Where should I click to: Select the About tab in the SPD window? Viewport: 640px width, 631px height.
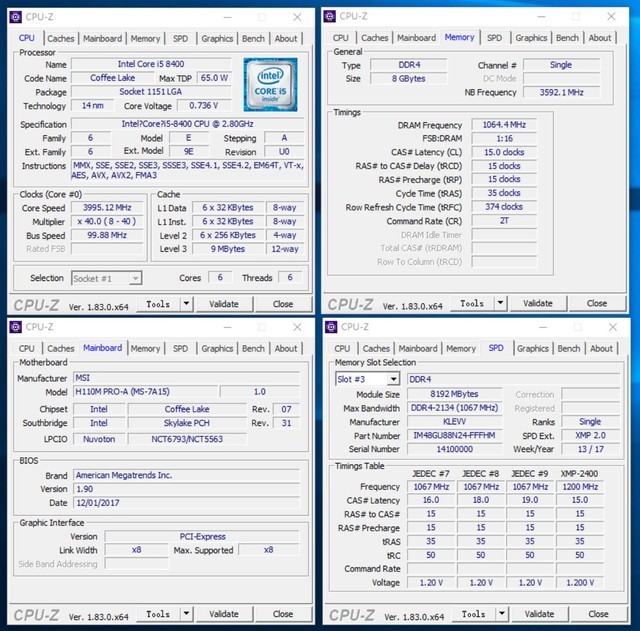(601, 348)
